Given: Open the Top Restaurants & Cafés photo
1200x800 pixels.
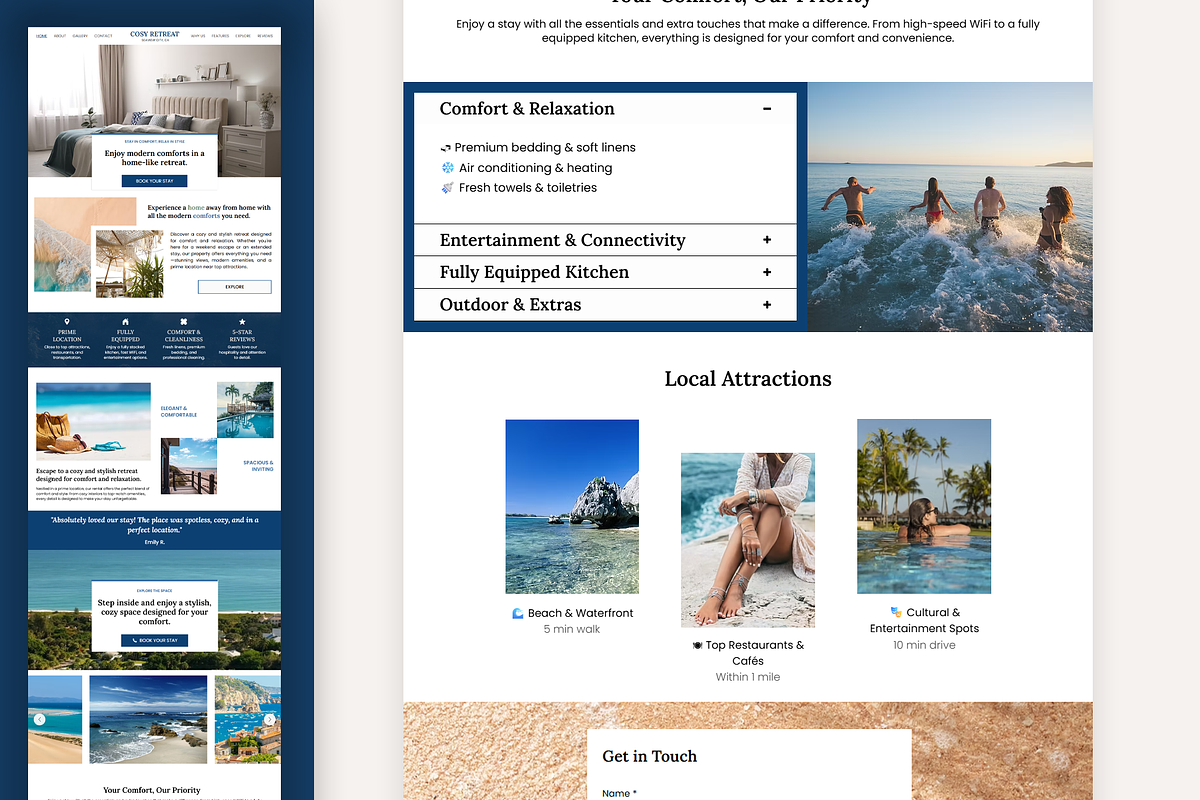Looking at the screenshot, I should pos(748,540).
